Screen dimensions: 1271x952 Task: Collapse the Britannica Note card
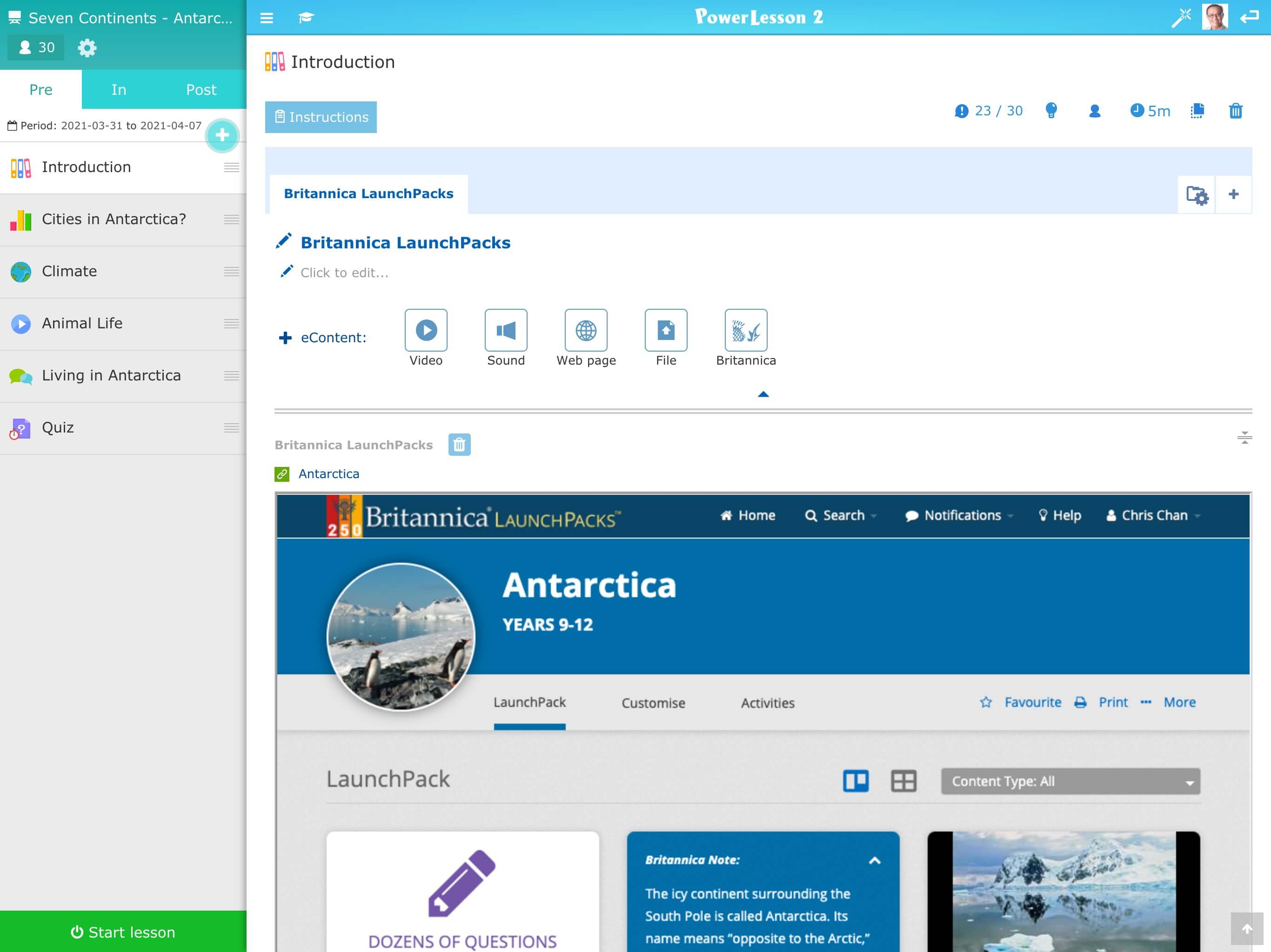point(875,860)
